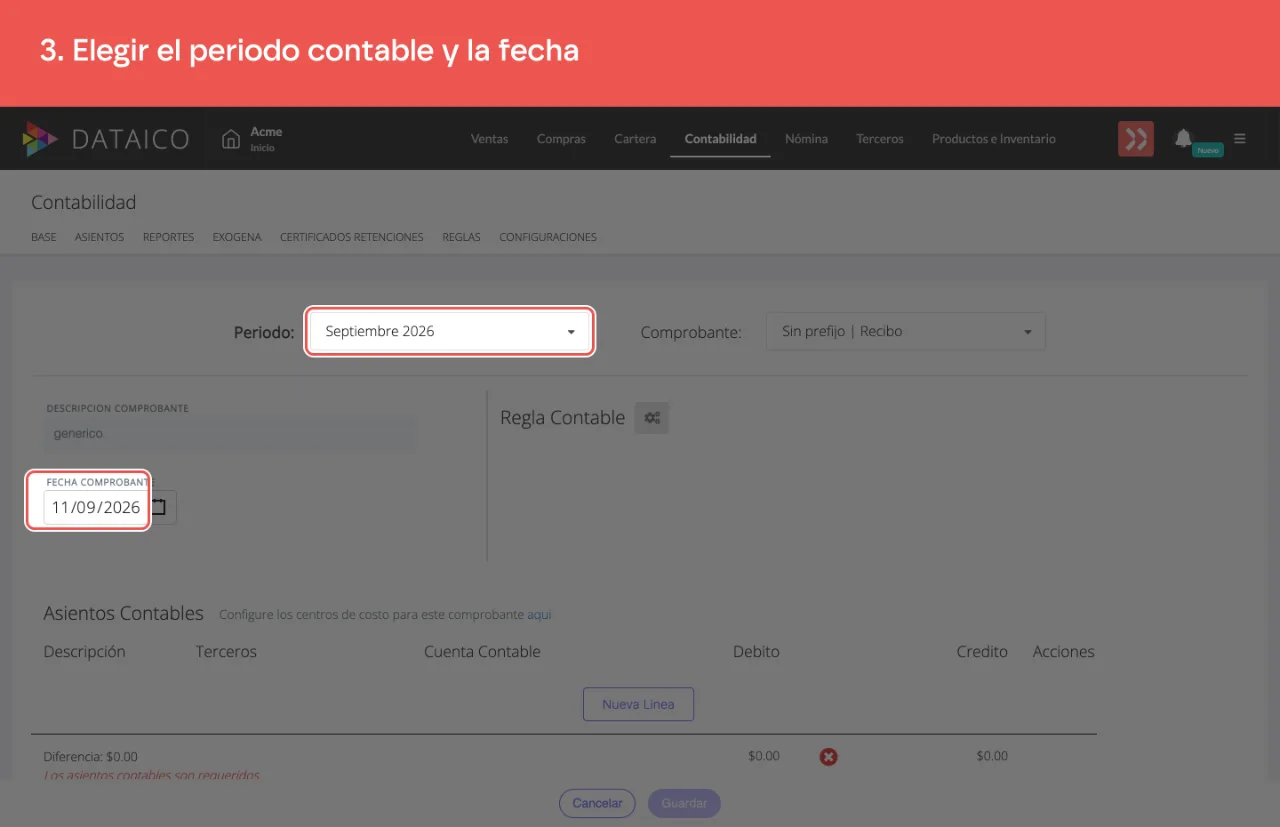
Task: Go to Ventas menu
Action: click(490, 139)
